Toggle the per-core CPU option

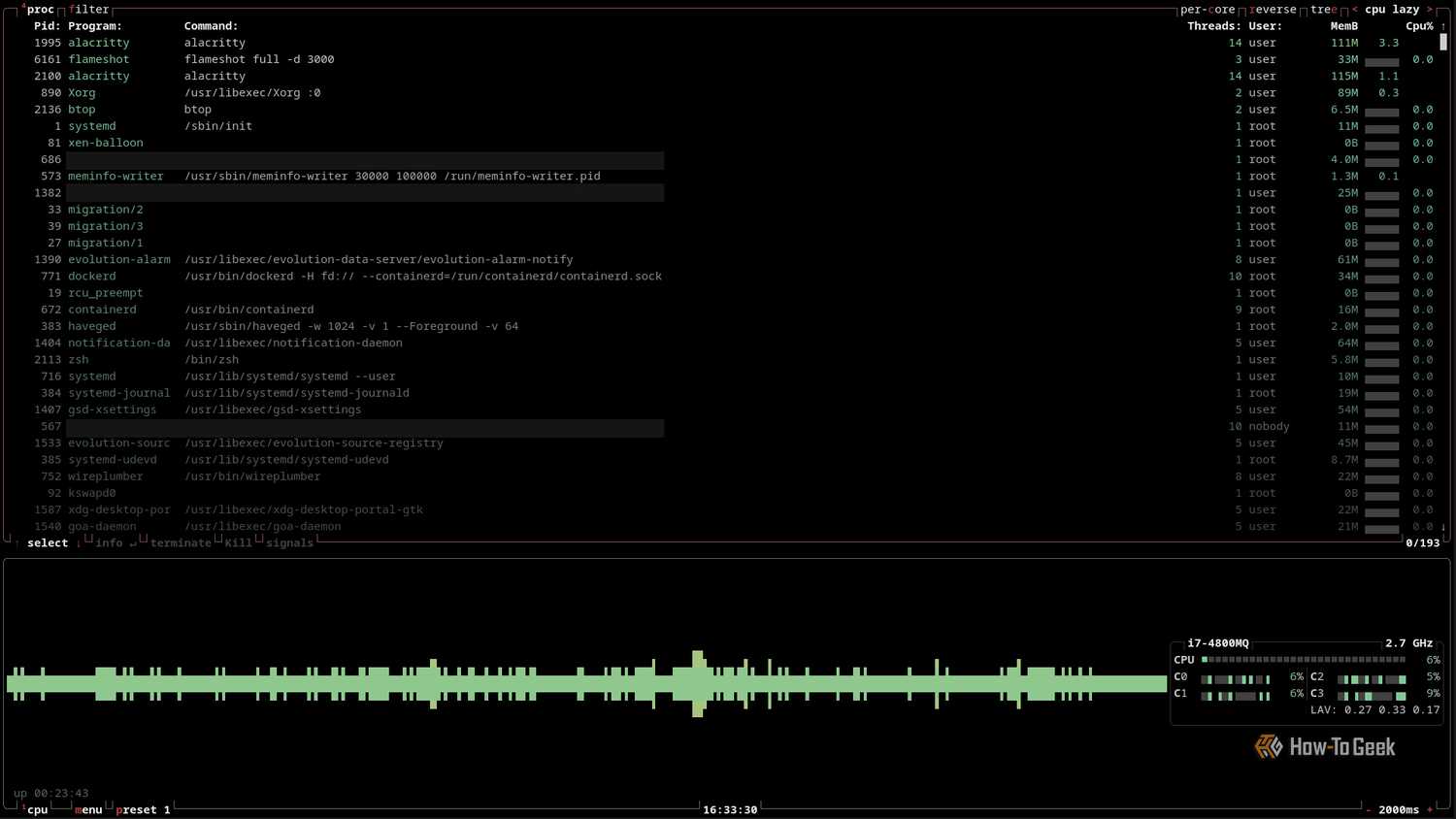coord(1208,10)
